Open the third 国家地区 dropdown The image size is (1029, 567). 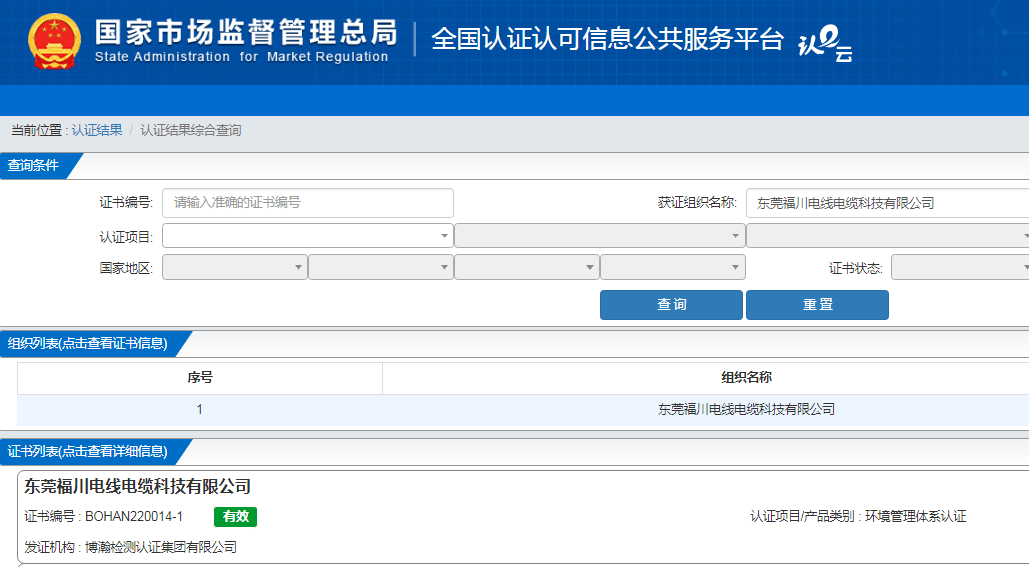coord(526,267)
